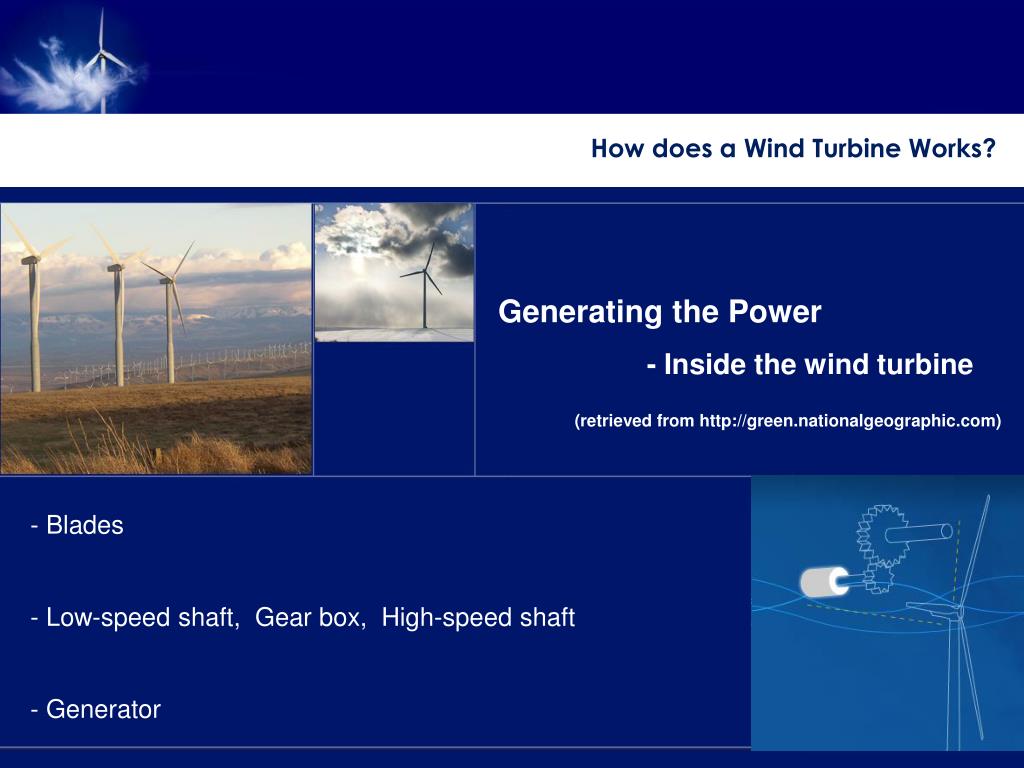Select the '- Blades' bullet
1024x768 pixels.
(x=77, y=525)
